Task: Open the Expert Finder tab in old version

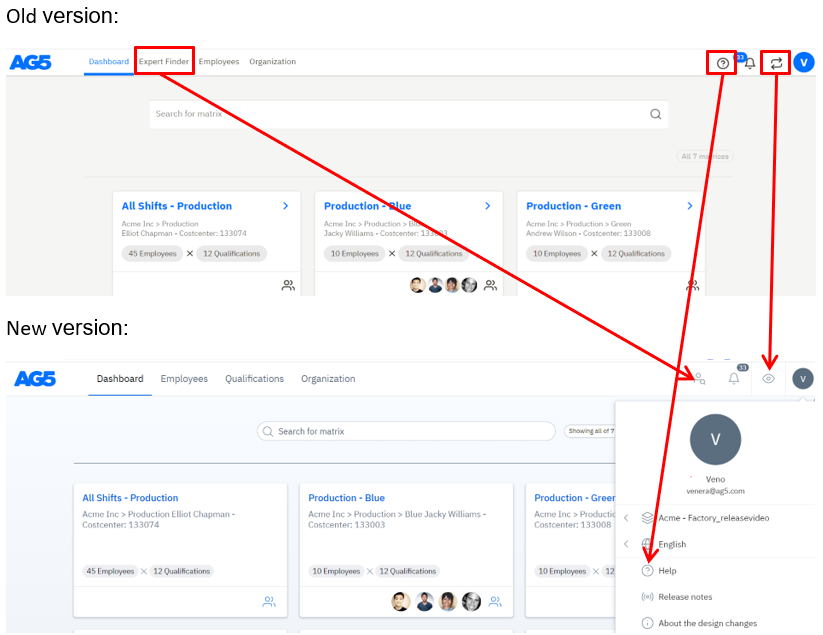Action: (164, 62)
